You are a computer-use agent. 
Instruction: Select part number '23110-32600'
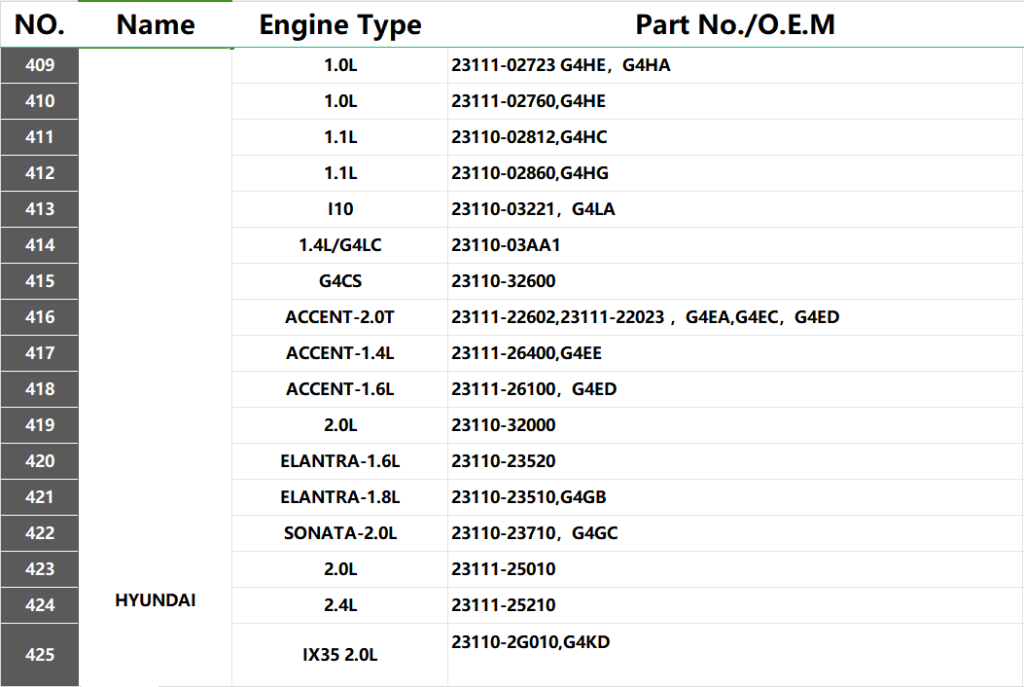point(504,281)
